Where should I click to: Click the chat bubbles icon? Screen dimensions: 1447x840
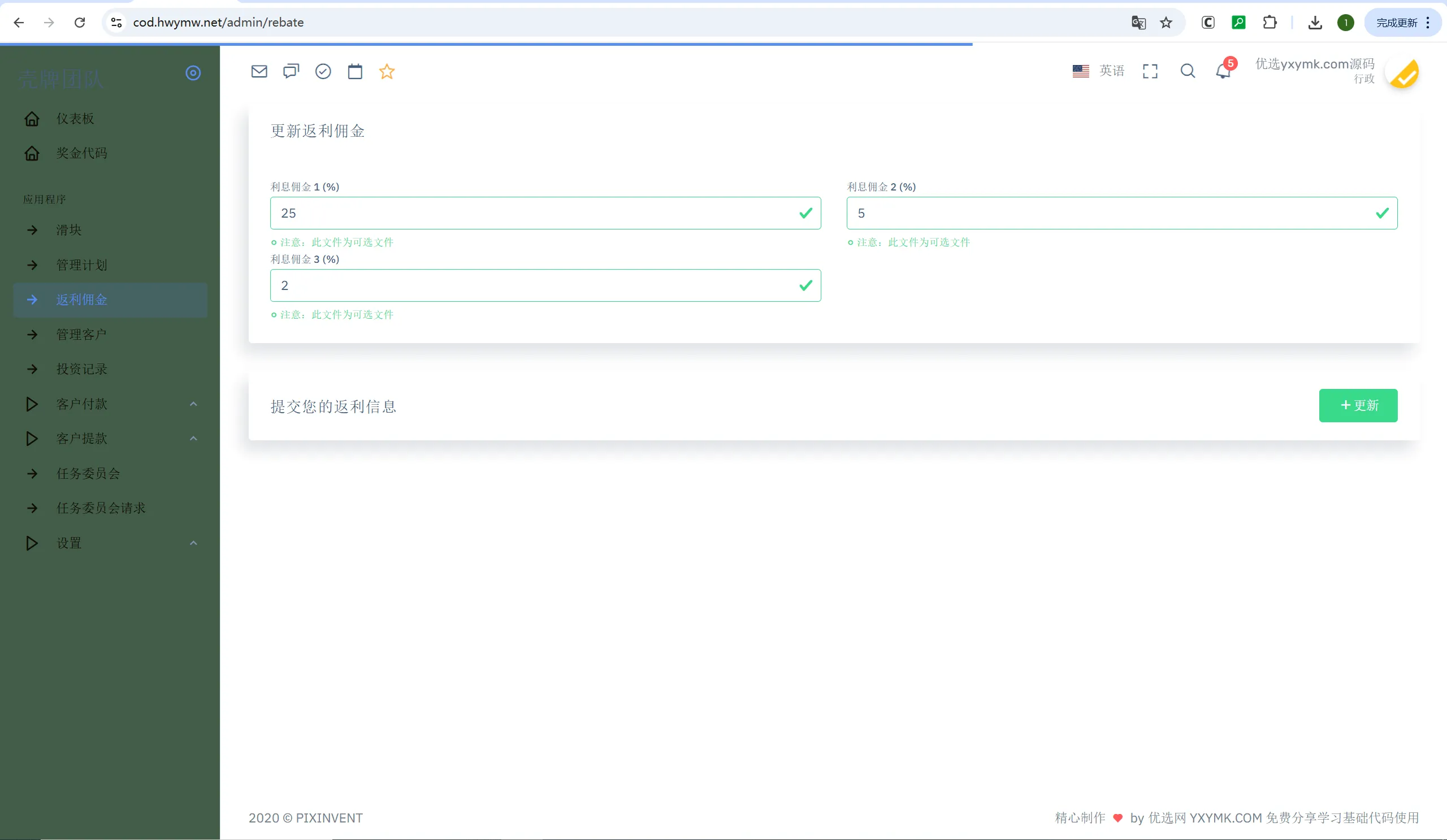pos(291,71)
